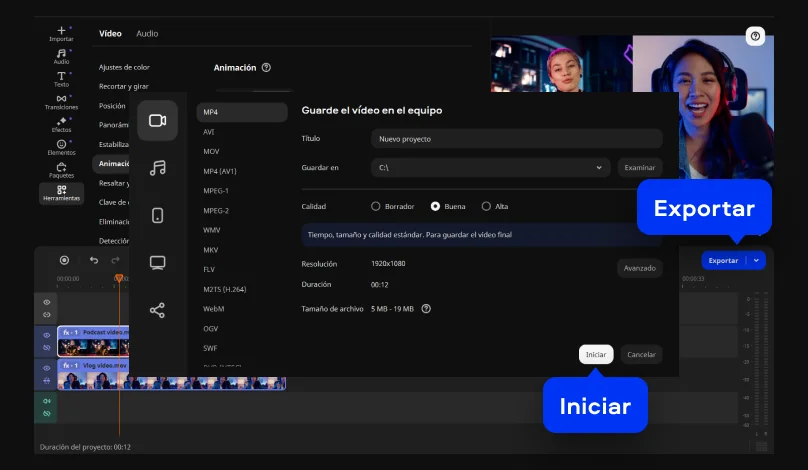The height and width of the screenshot is (470, 808).
Task: Switch to the Audio tab
Action: [147, 34]
